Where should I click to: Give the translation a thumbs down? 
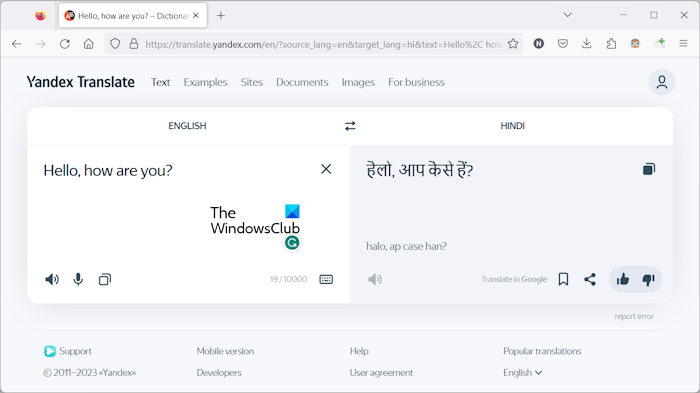tap(648, 280)
